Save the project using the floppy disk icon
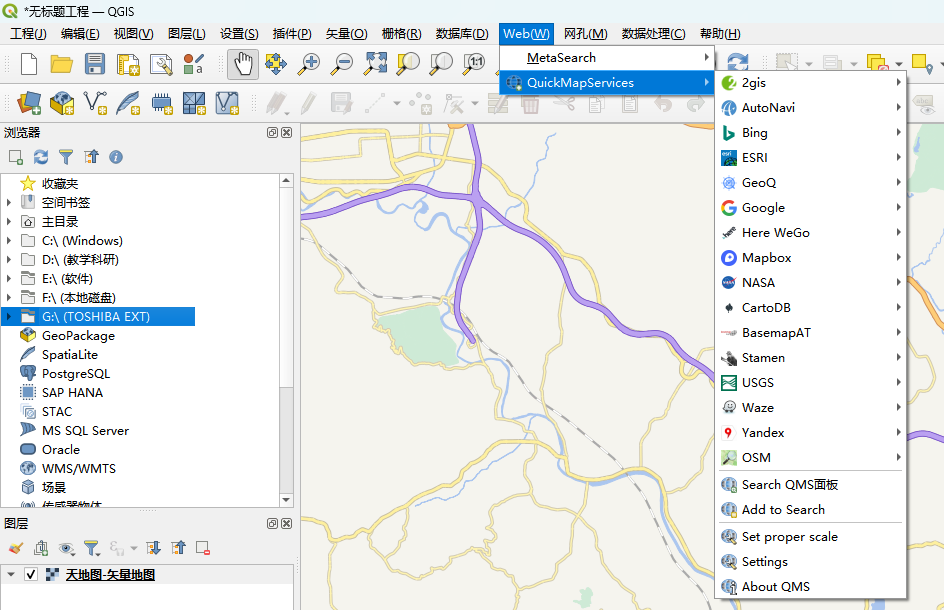This screenshot has height=610, width=944. [x=95, y=63]
